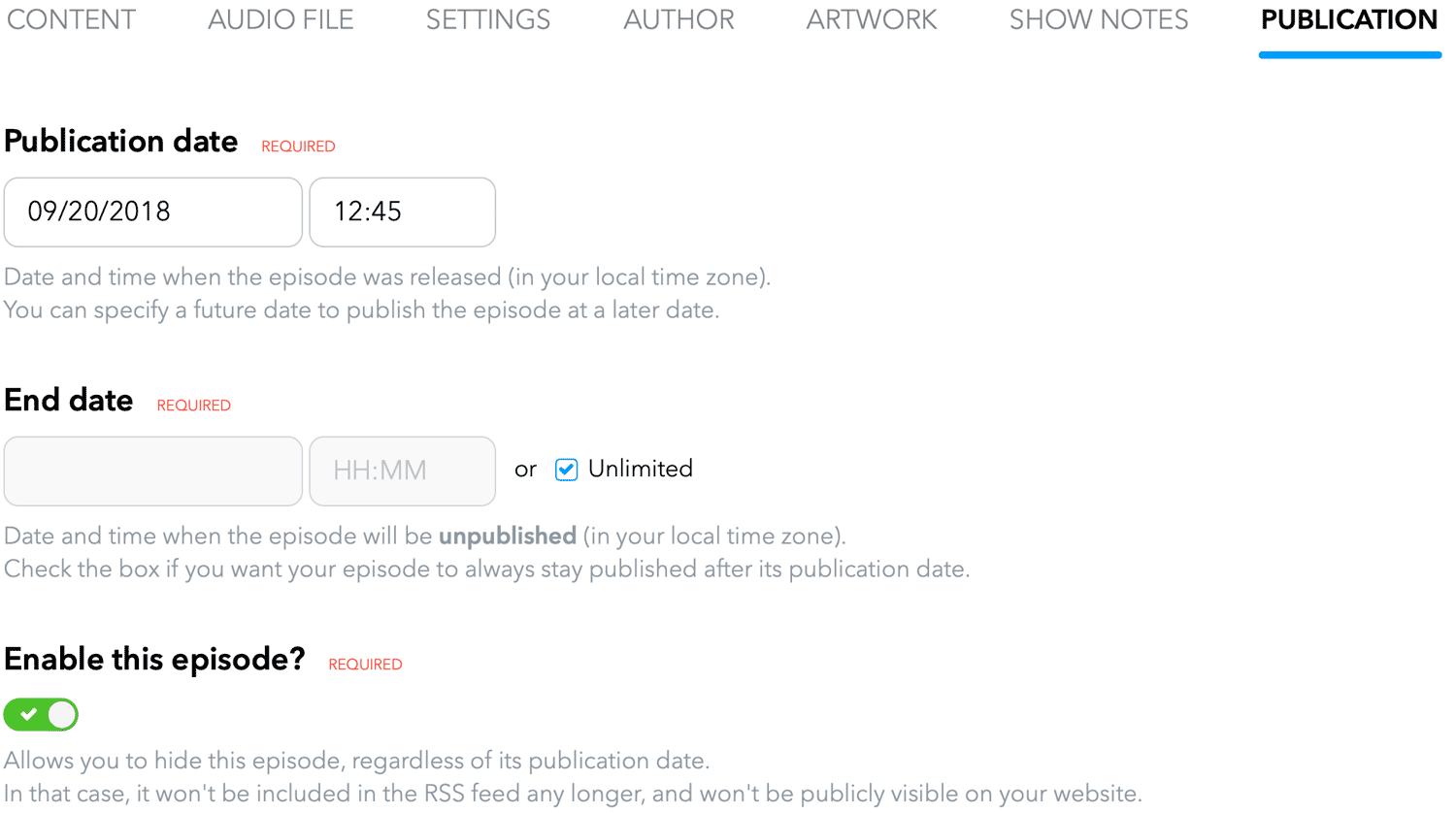1456x813 pixels.
Task: Switch to the AUDIO FILE tab
Action: coord(281,19)
